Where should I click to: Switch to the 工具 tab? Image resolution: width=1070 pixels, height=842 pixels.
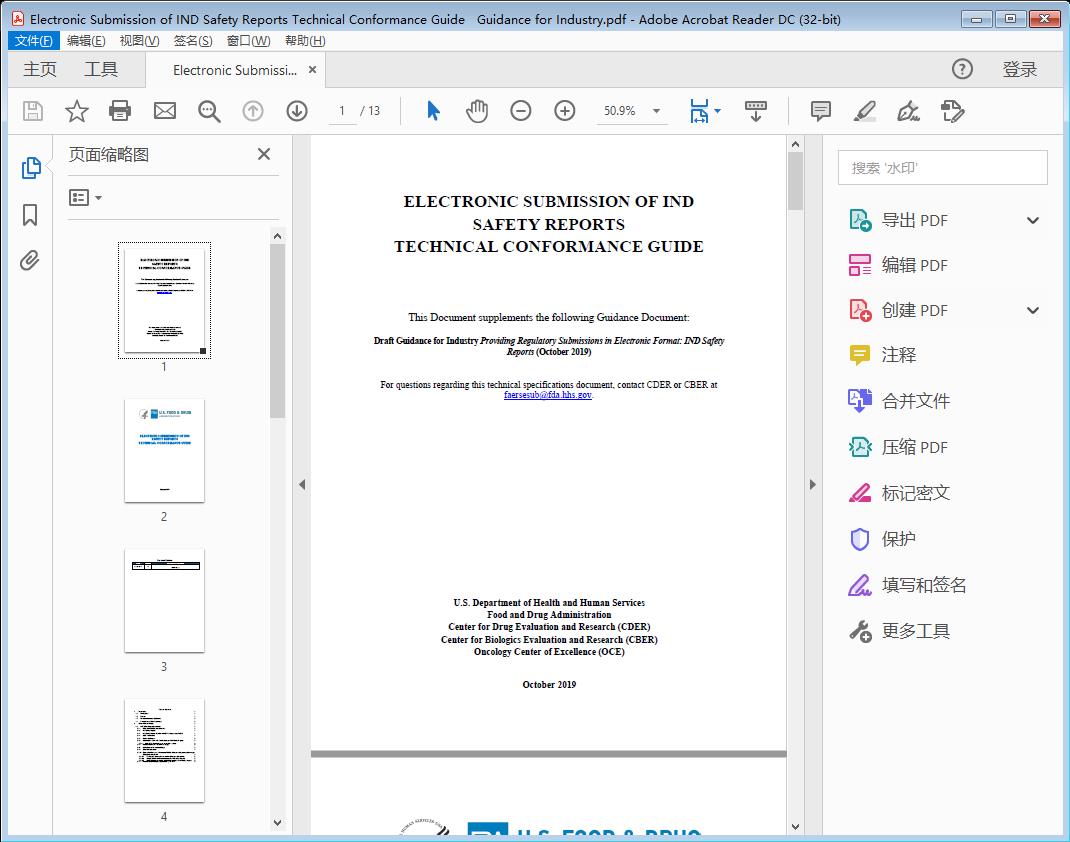pos(101,69)
